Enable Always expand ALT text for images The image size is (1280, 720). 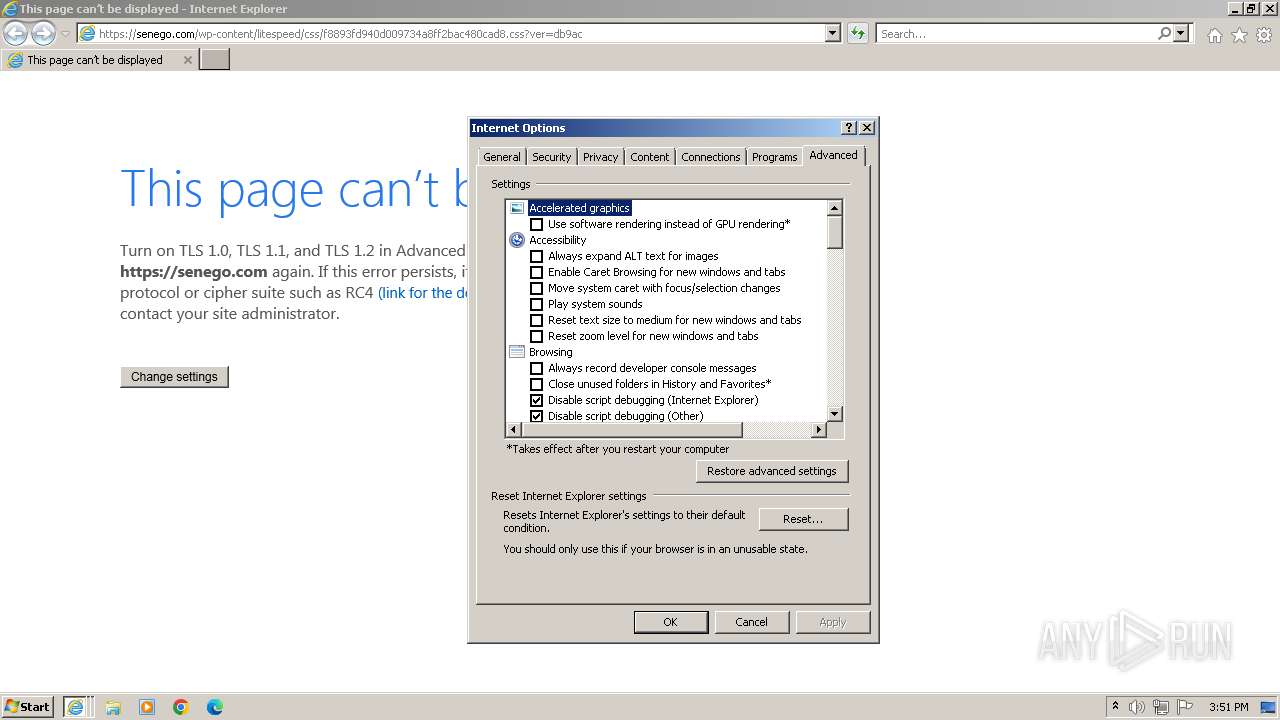coord(537,256)
